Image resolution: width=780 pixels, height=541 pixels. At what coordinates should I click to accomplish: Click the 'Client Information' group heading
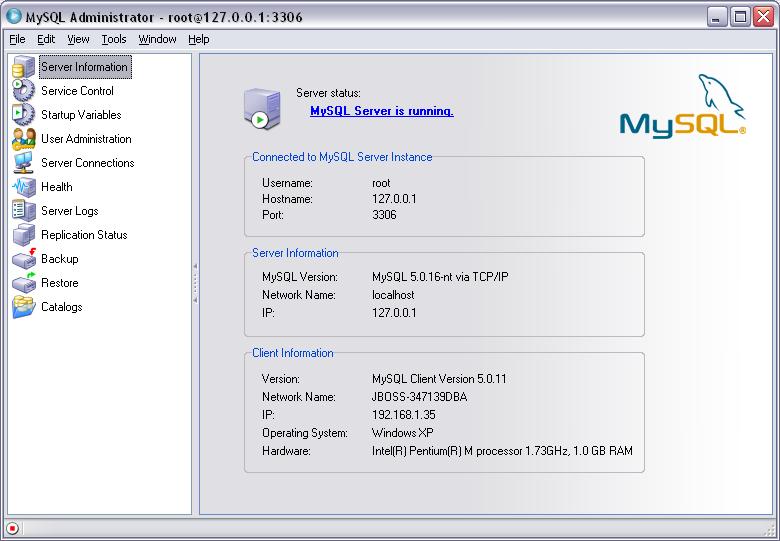tap(292, 353)
